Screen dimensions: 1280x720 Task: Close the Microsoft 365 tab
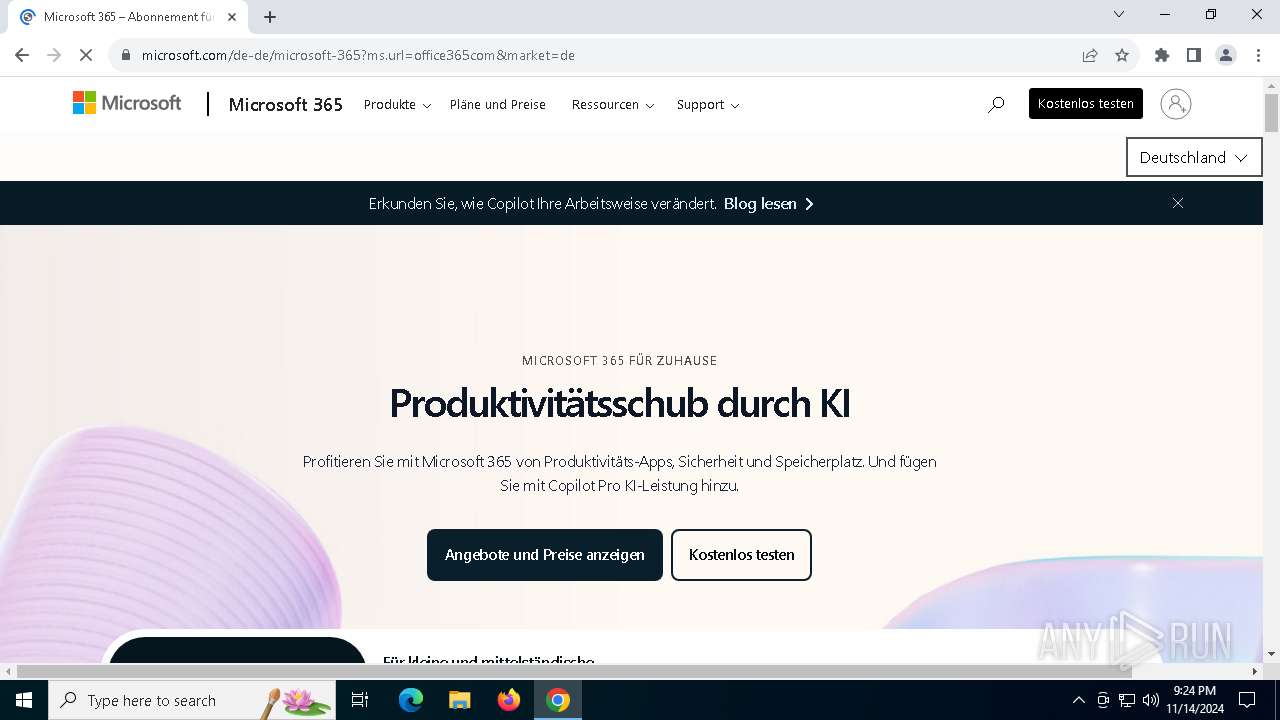(233, 17)
